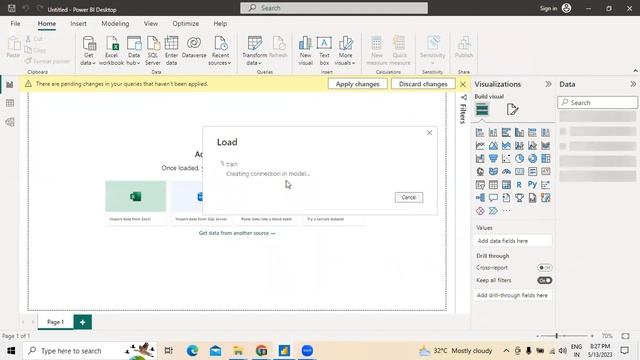Cancel the Load dialog

tap(409, 198)
